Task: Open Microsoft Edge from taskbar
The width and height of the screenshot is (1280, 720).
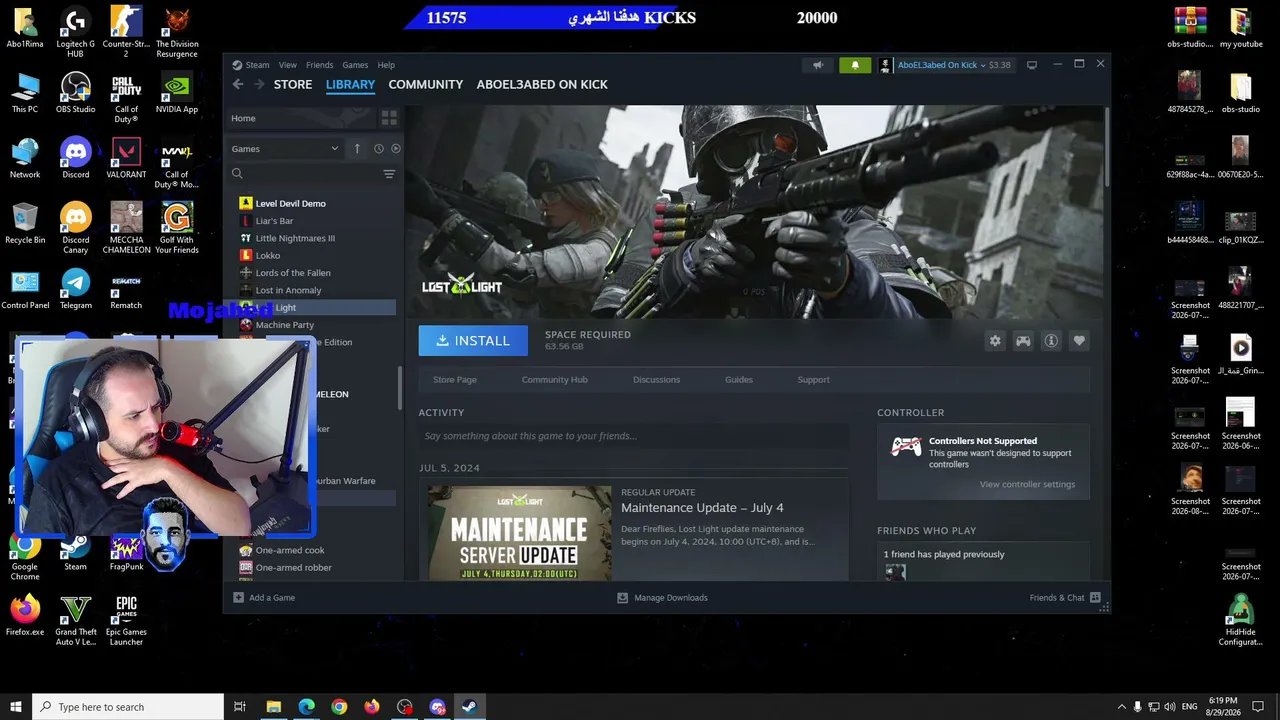Action: pos(306,707)
